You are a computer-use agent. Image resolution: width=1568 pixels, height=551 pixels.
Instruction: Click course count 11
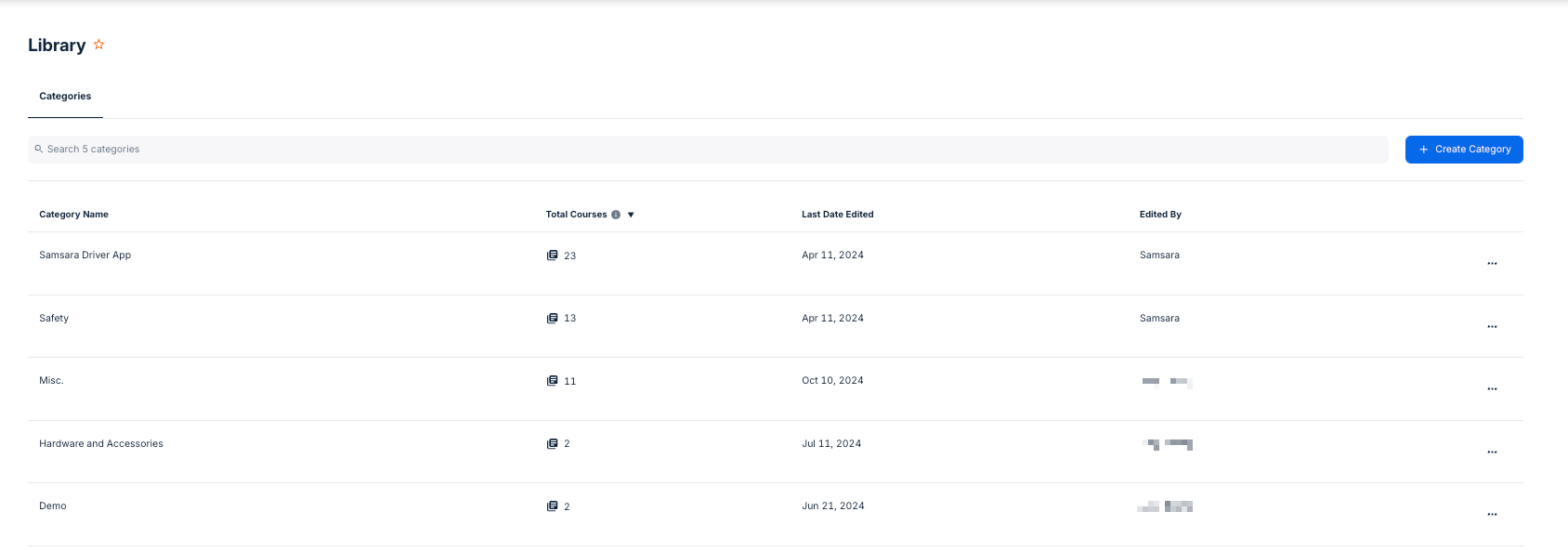pos(570,381)
